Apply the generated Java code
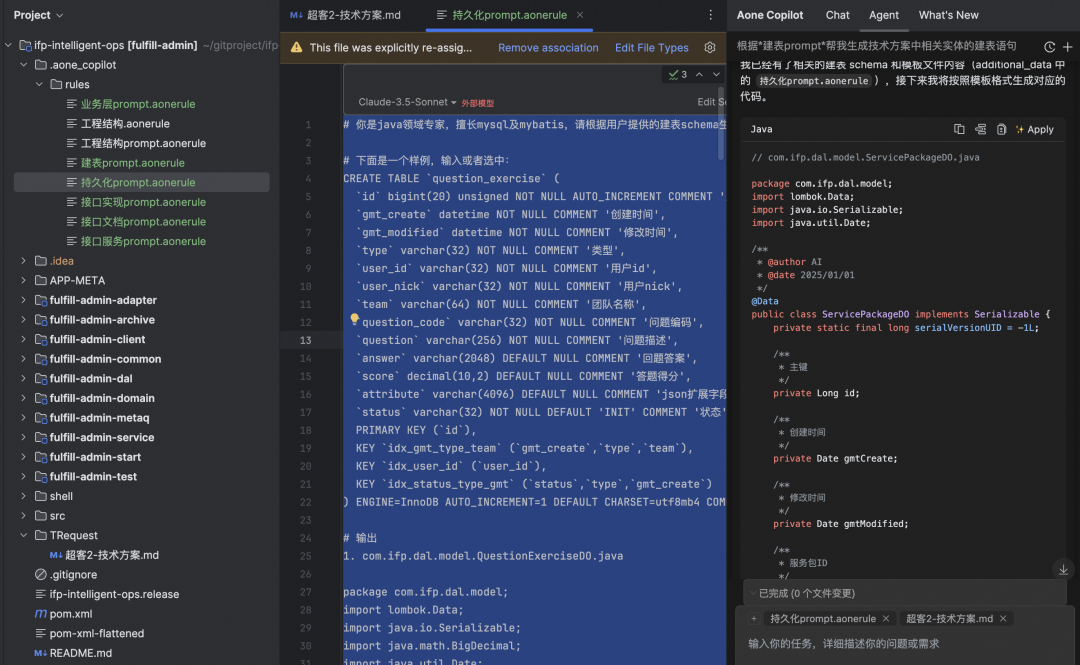 coord(1035,130)
